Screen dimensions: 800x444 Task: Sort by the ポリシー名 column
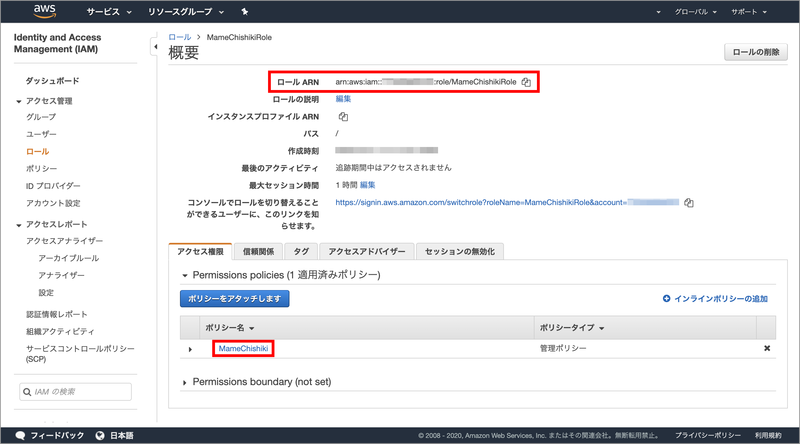coord(230,328)
